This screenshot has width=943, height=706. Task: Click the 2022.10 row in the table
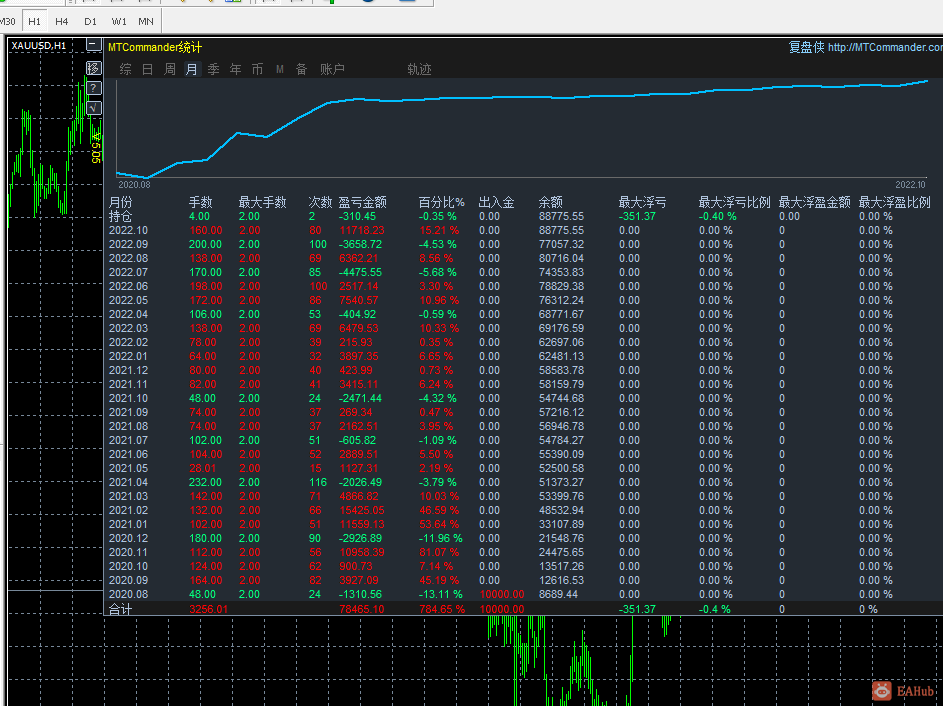128,230
